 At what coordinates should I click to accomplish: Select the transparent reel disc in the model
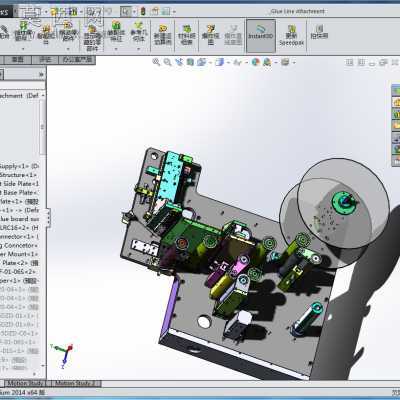click(x=343, y=203)
